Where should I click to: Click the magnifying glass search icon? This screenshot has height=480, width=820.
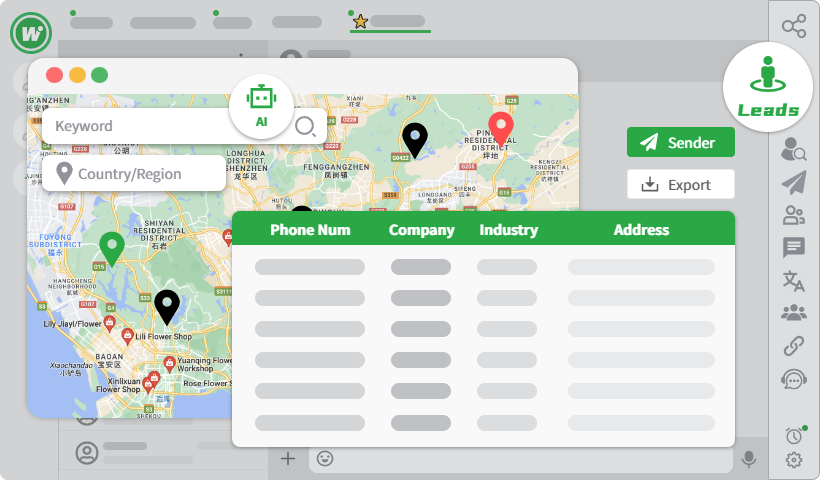point(305,126)
